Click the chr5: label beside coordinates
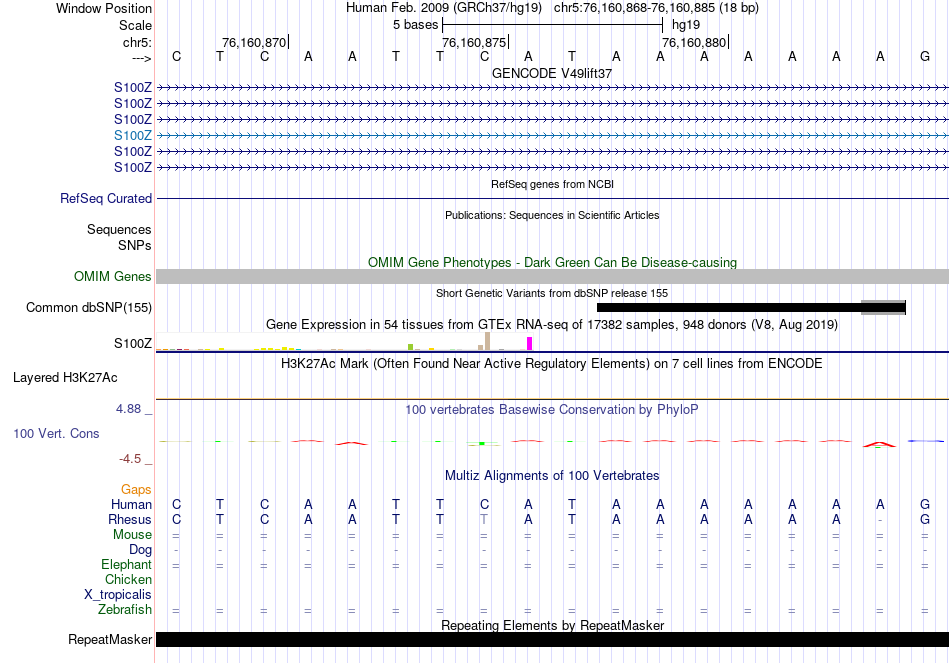The image size is (950, 663). [x=137, y=42]
